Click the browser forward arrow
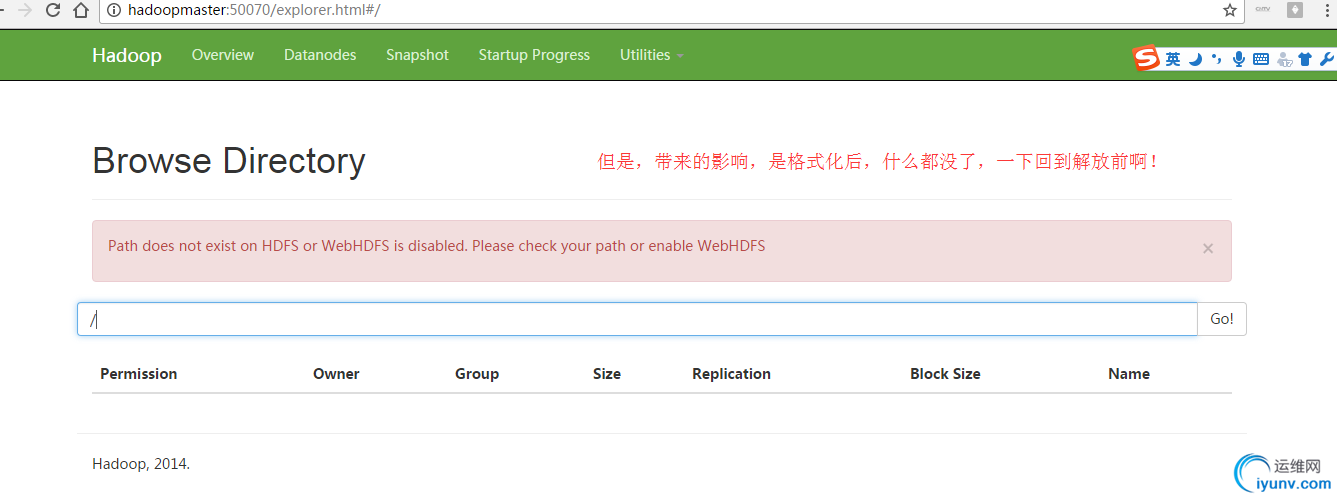 tap(25, 10)
